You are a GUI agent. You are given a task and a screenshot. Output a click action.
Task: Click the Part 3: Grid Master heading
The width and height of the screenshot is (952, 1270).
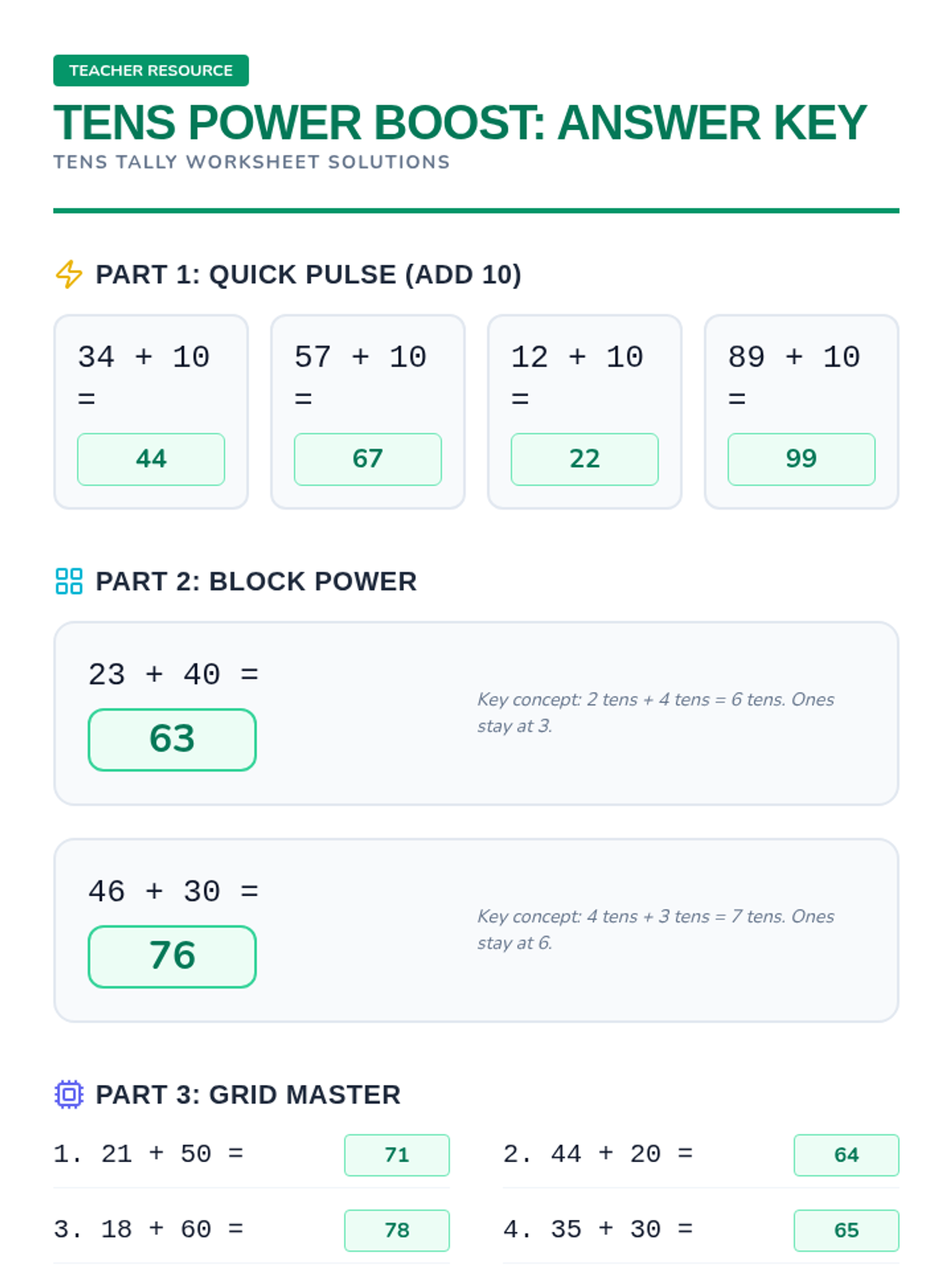(248, 1095)
